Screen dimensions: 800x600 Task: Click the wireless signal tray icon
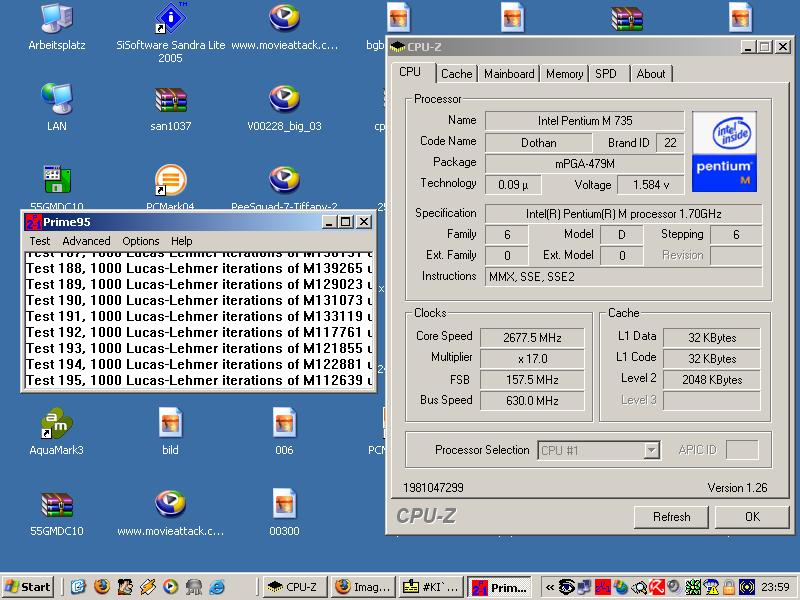coord(747,587)
